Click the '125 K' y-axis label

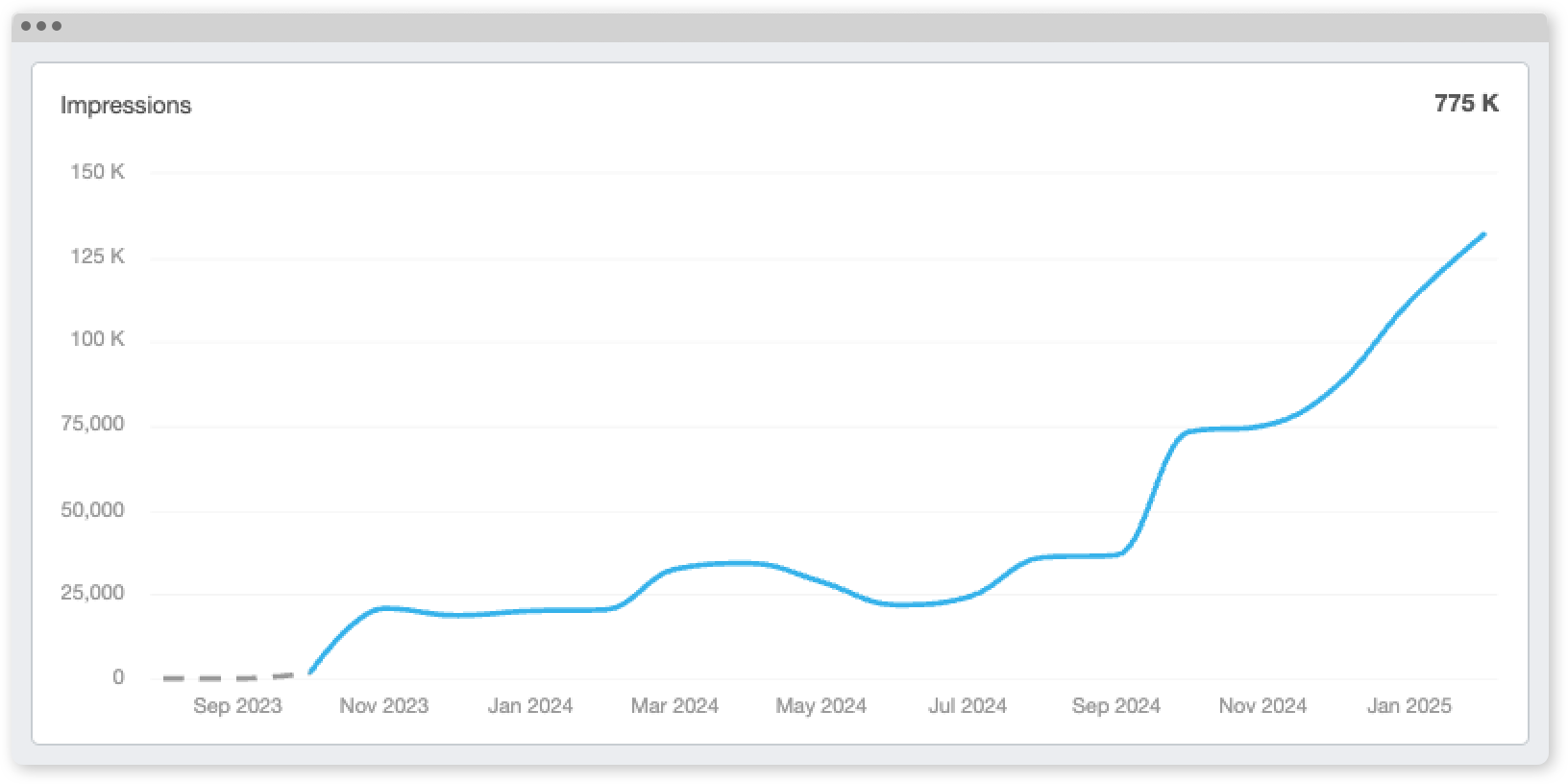tap(97, 257)
